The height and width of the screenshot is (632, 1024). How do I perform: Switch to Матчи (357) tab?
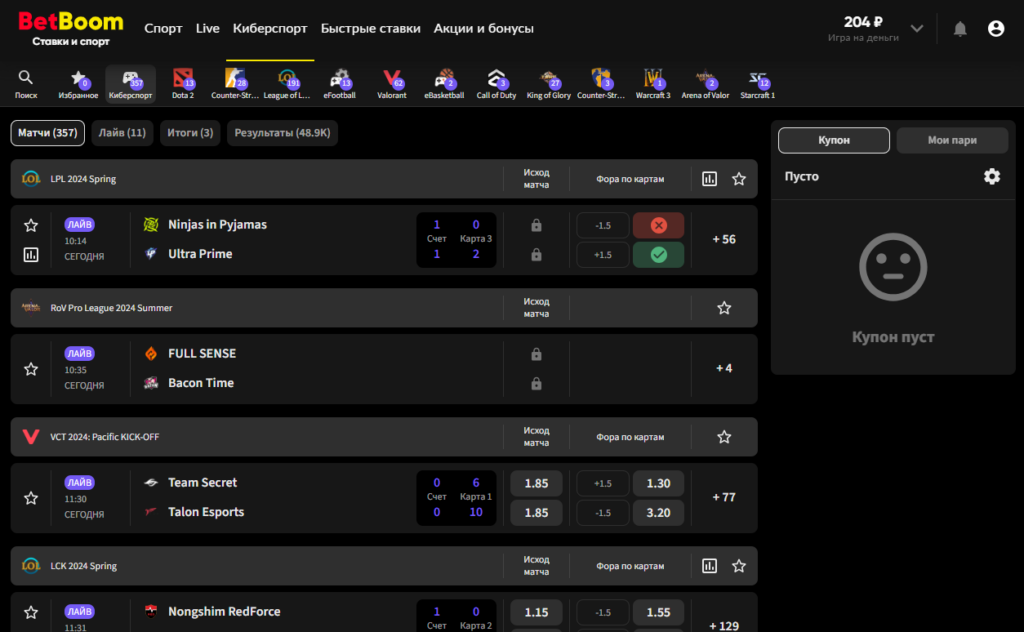(x=48, y=133)
